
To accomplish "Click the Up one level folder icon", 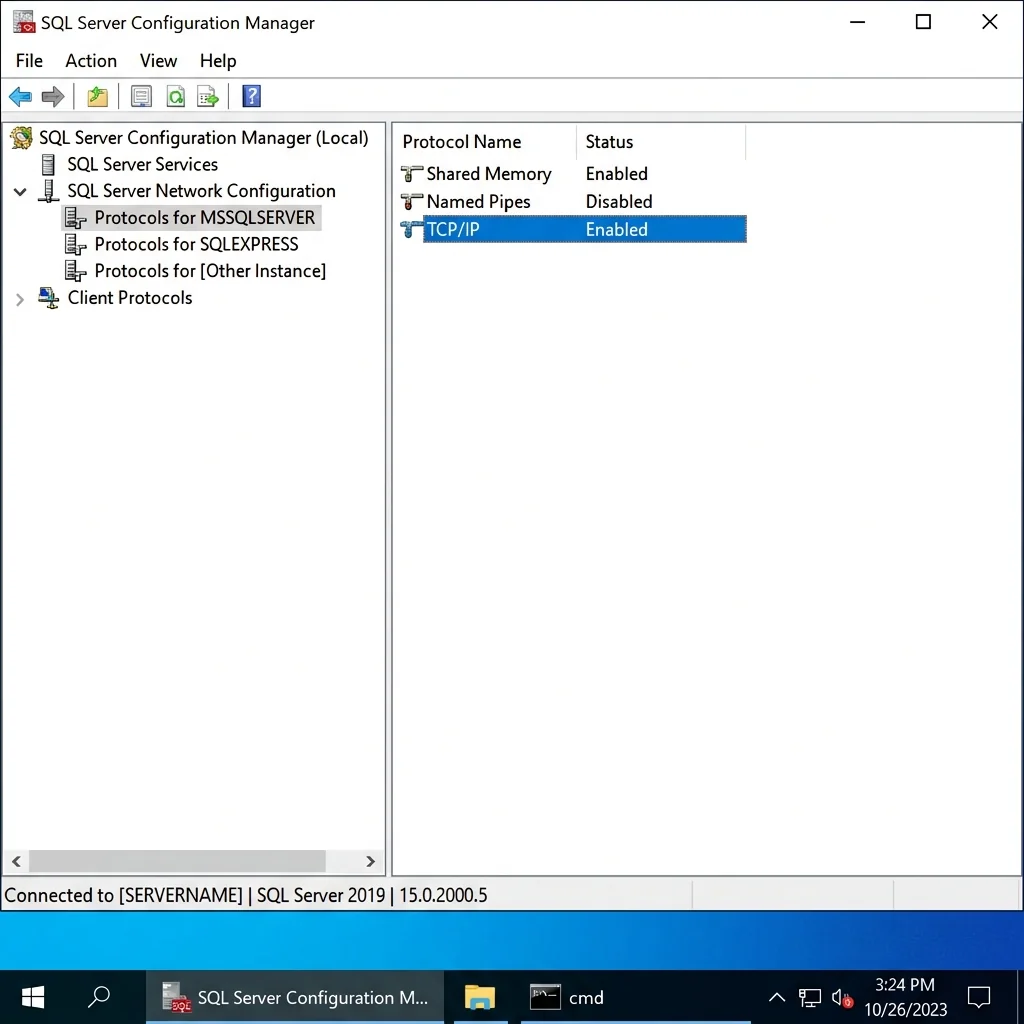I will point(97,97).
